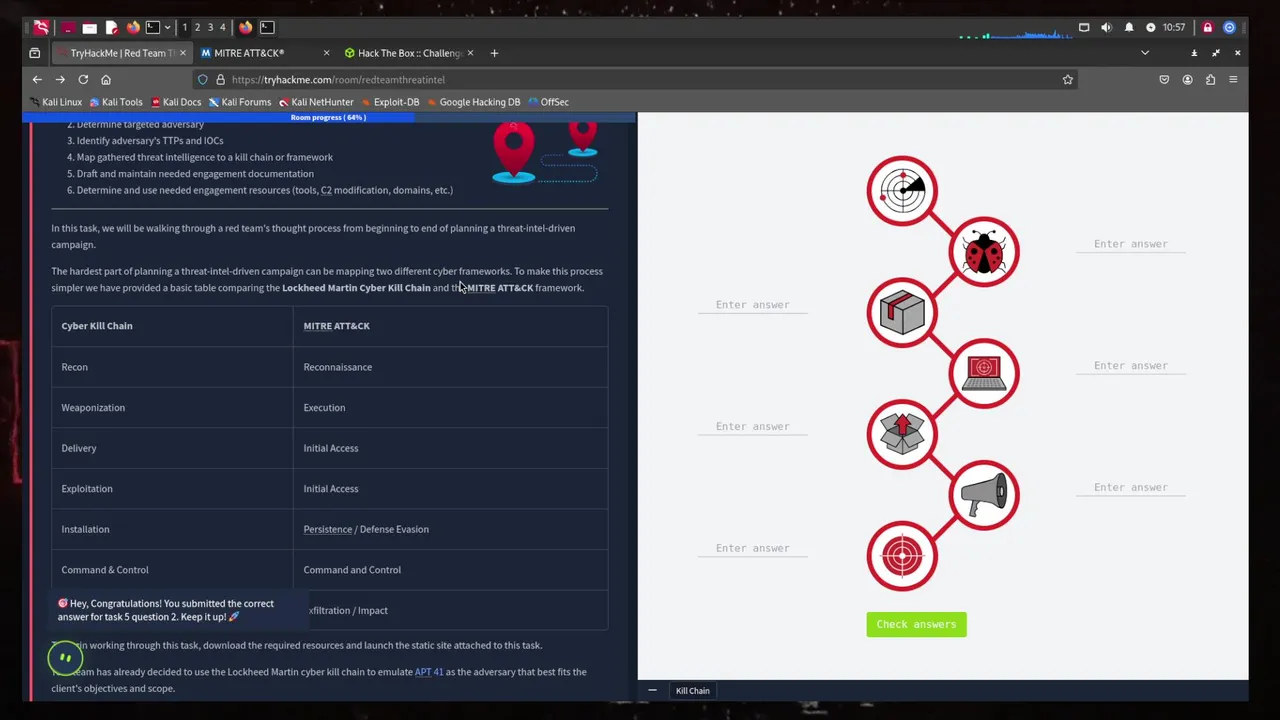1280x720 pixels.
Task: Open the Kali applications menu icon
Action: click(x=41, y=27)
